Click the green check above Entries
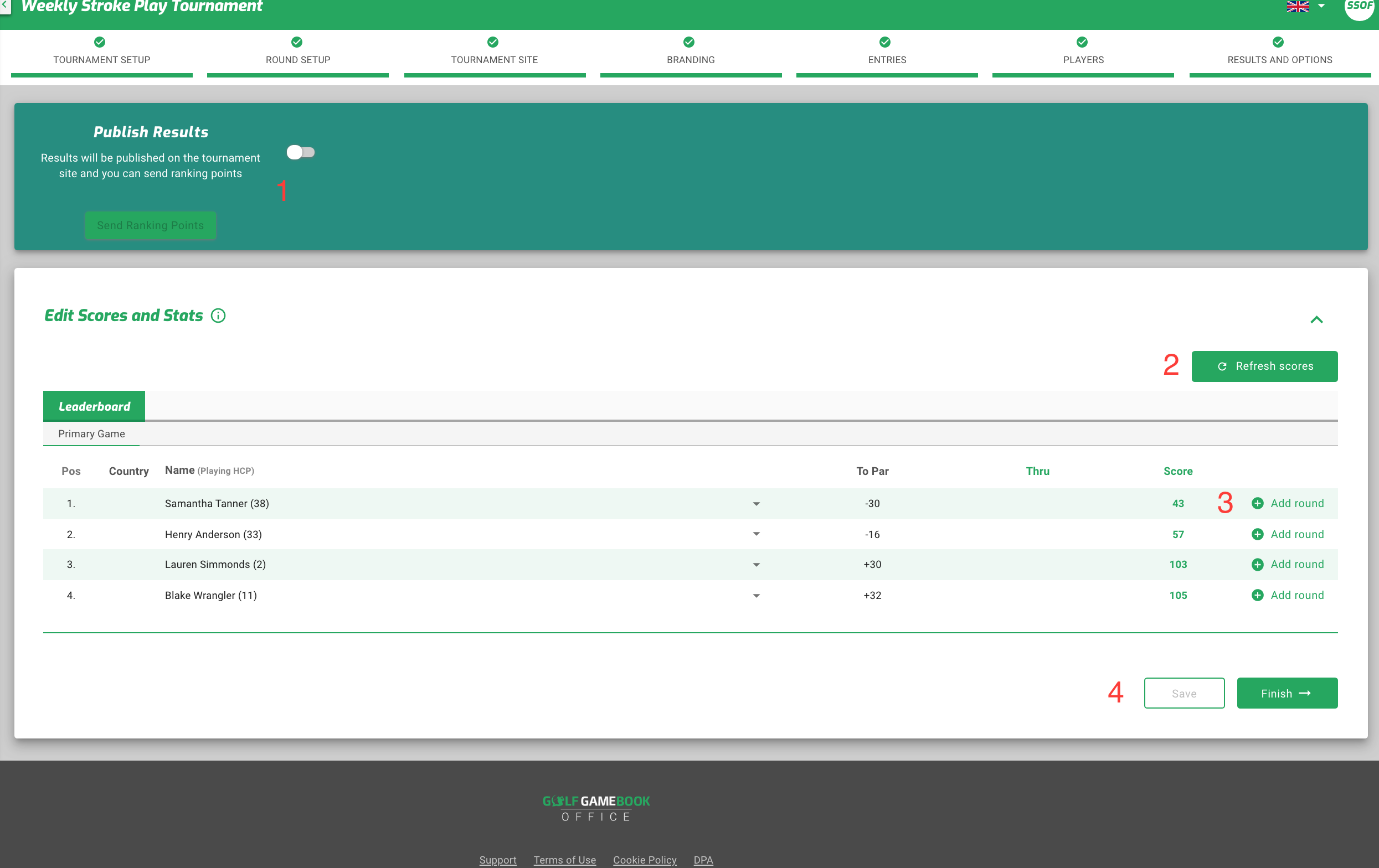 885,42
